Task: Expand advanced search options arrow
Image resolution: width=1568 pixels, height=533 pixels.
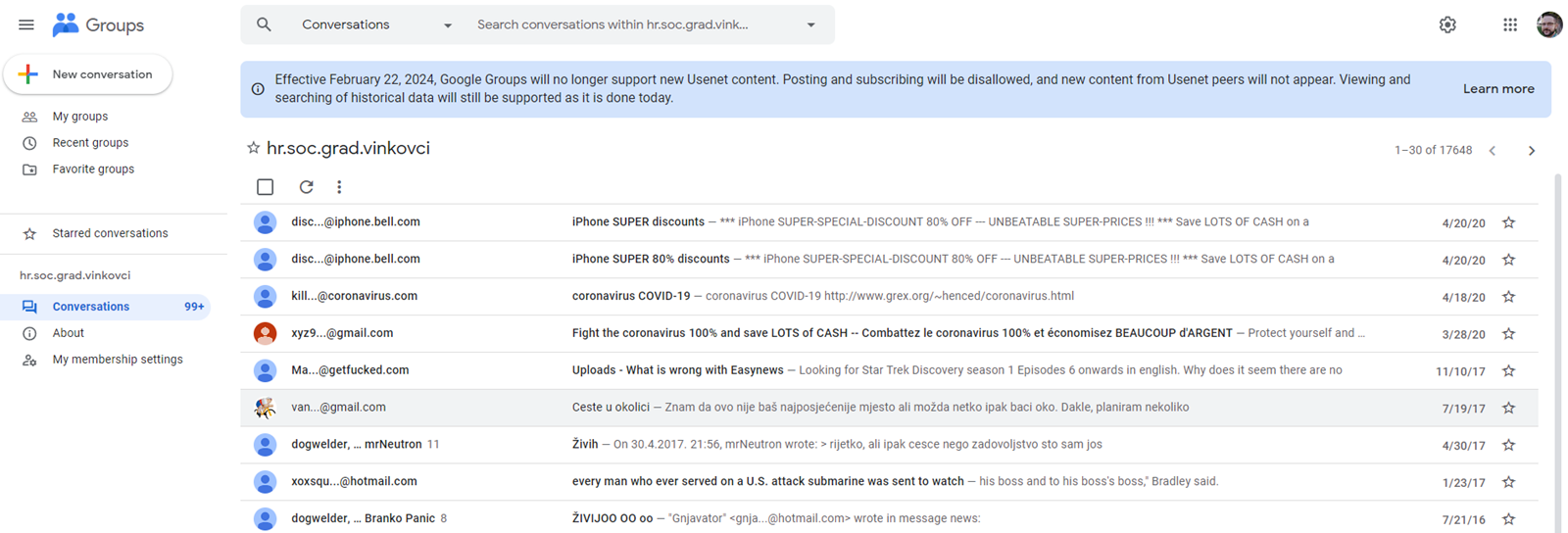Action: 810,24
